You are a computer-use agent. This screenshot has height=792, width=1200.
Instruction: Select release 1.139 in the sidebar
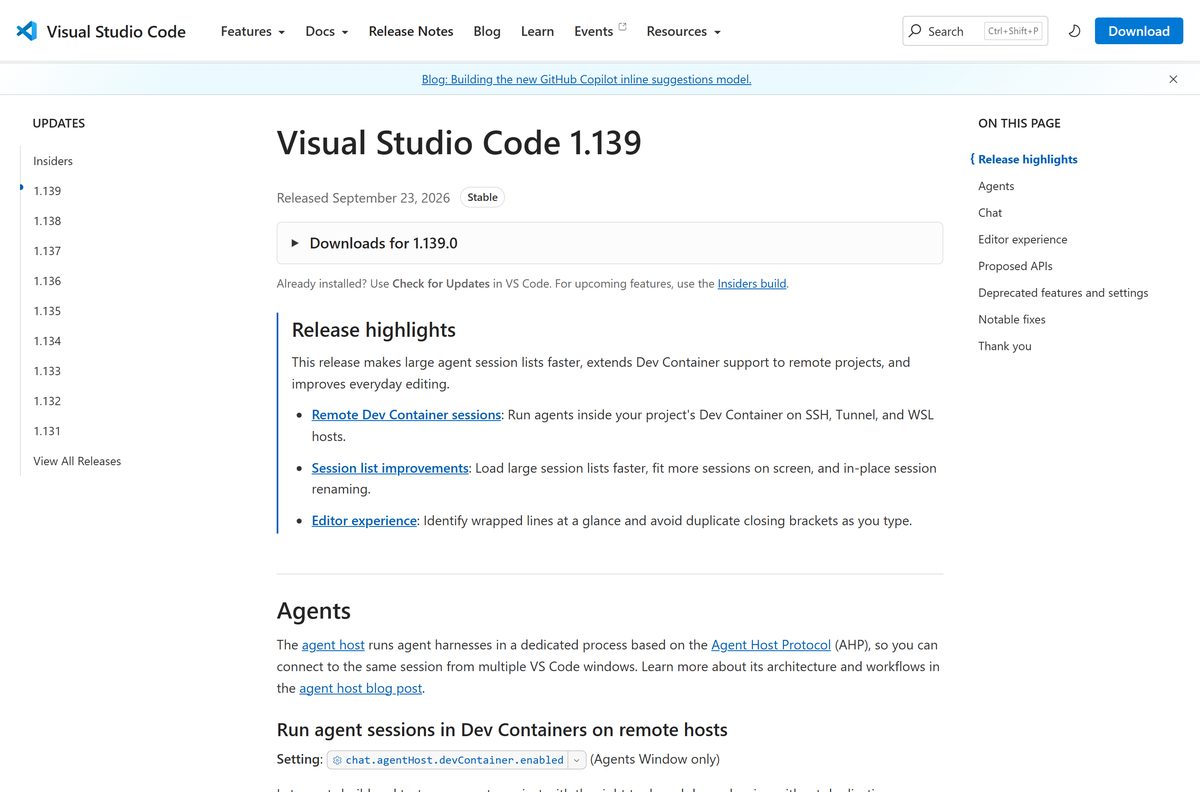coord(47,191)
